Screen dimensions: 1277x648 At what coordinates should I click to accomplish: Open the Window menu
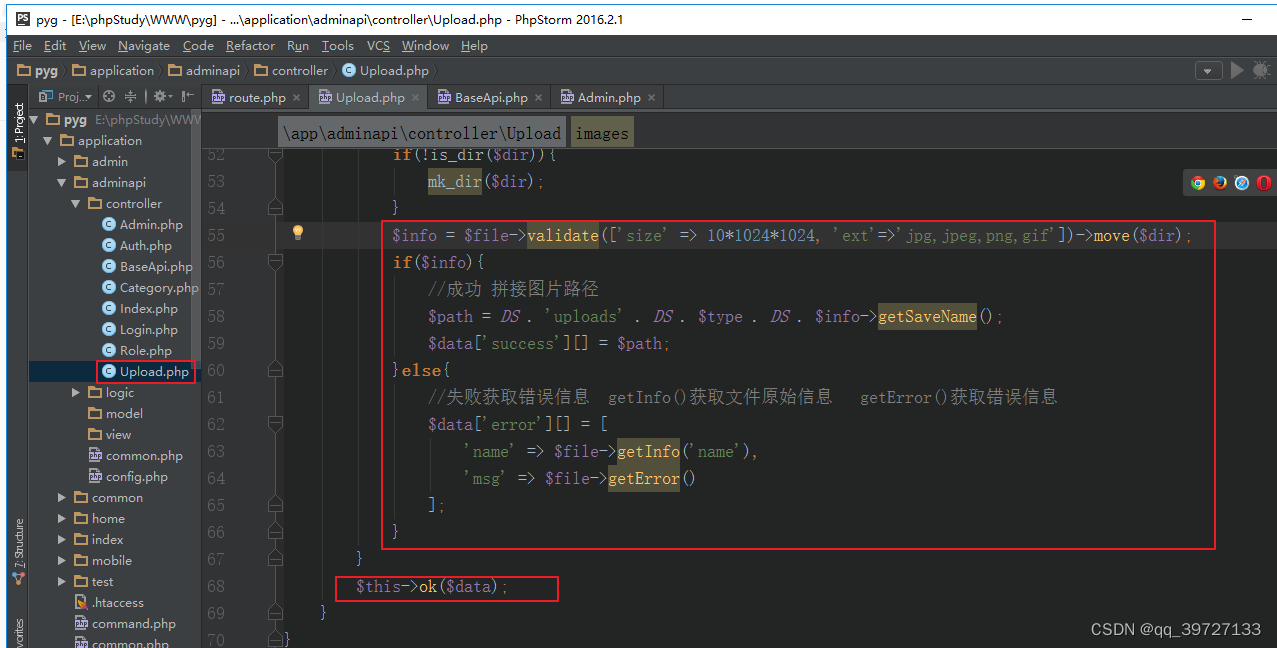click(x=425, y=45)
